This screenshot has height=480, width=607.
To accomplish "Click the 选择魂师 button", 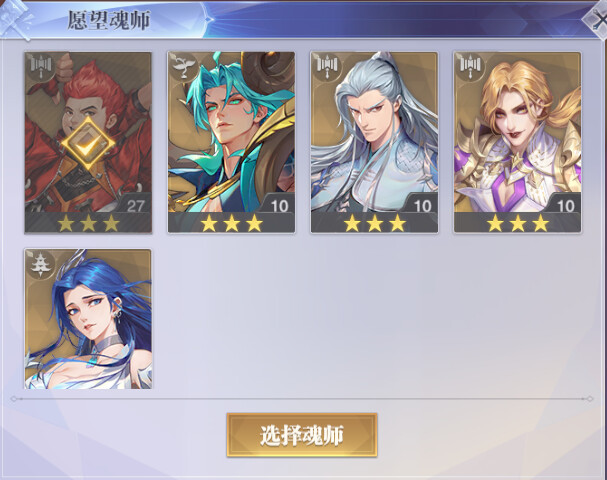I will (302, 435).
